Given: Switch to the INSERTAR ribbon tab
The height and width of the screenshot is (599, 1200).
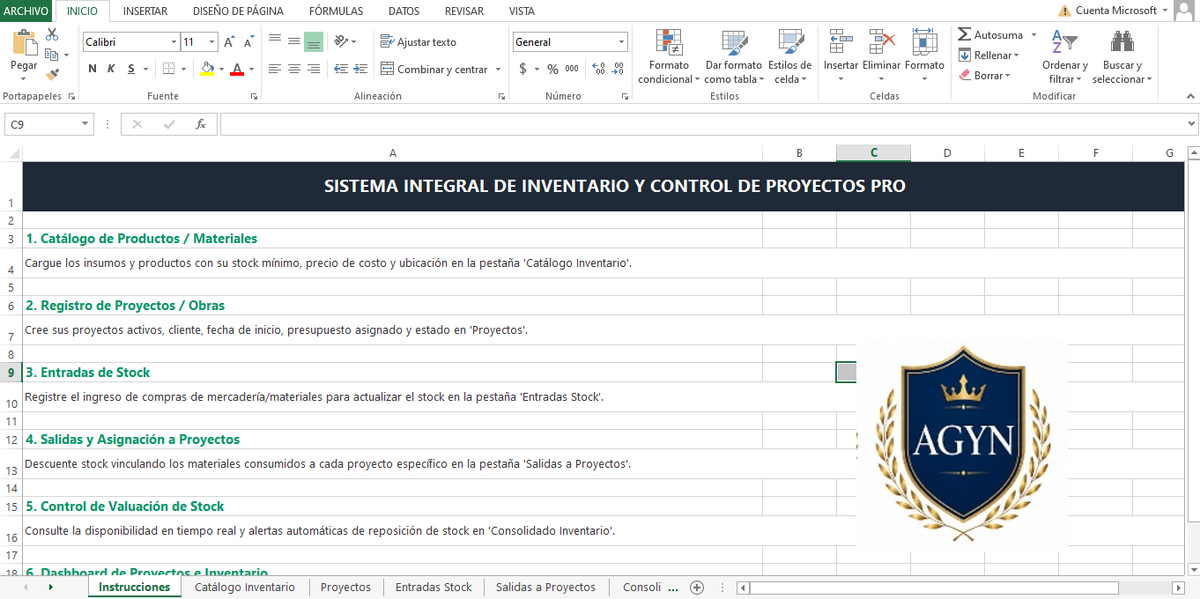Looking at the screenshot, I should click(145, 11).
